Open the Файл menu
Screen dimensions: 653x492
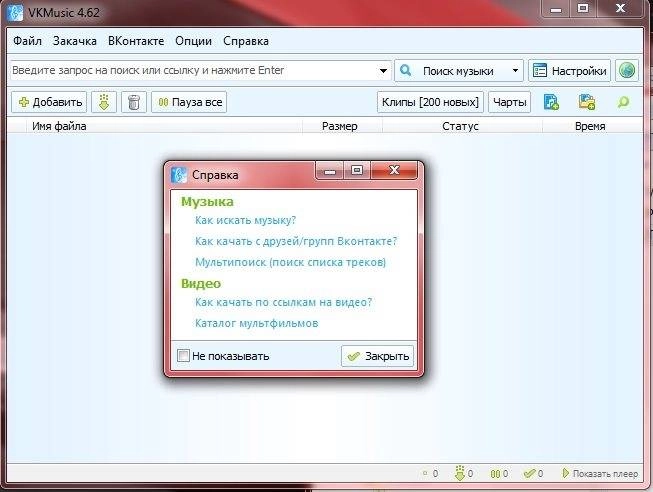tap(27, 41)
